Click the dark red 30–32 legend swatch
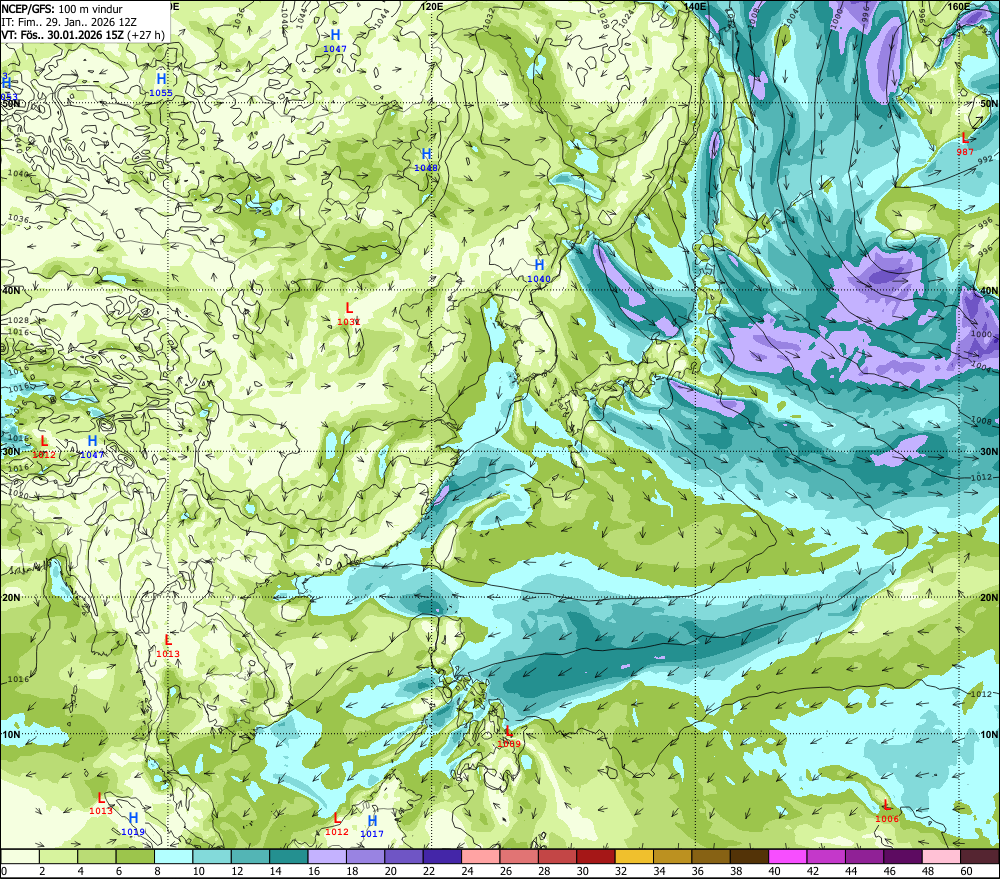The width and height of the screenshot is (1000, 879). 596,856
